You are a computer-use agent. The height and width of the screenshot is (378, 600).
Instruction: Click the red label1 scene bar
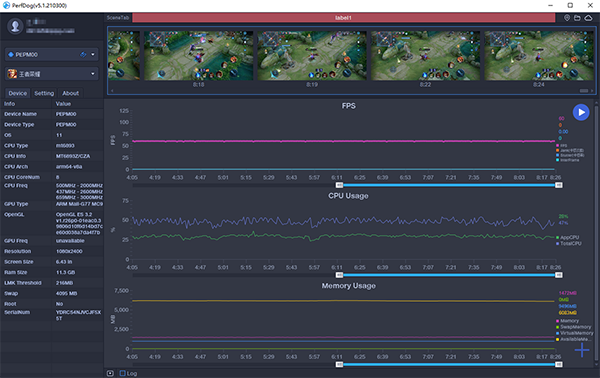(x=343, y=18)
